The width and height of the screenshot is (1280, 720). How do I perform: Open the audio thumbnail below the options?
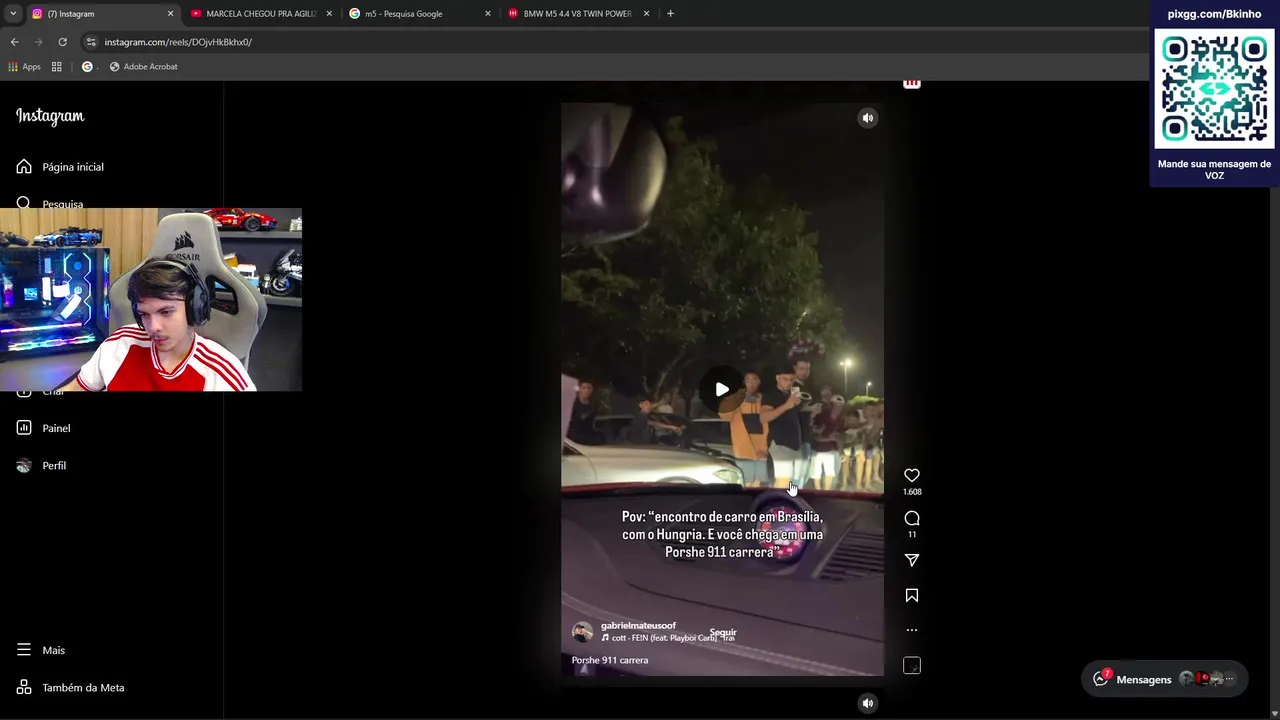click(912, 665)
